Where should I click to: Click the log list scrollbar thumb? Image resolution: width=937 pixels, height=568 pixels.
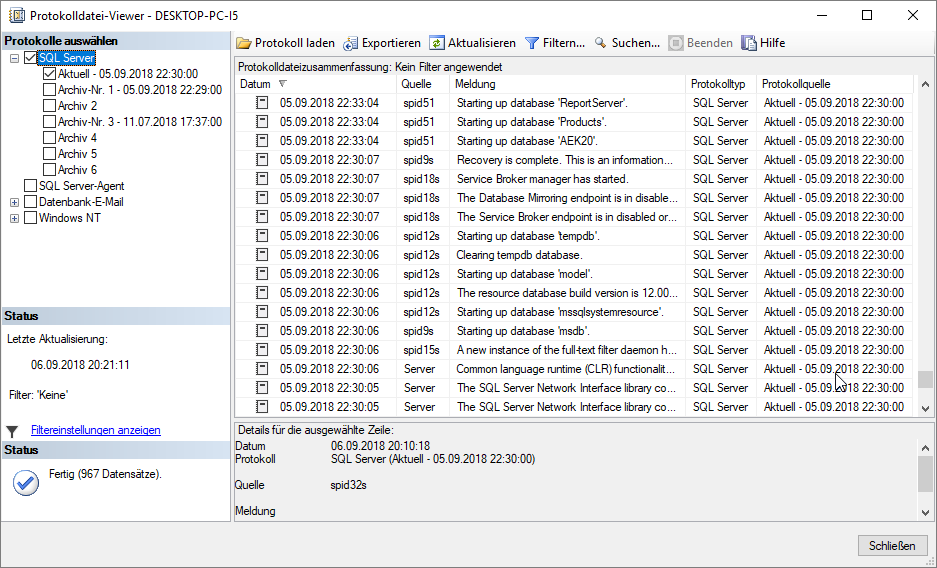(x=926, y=379)
